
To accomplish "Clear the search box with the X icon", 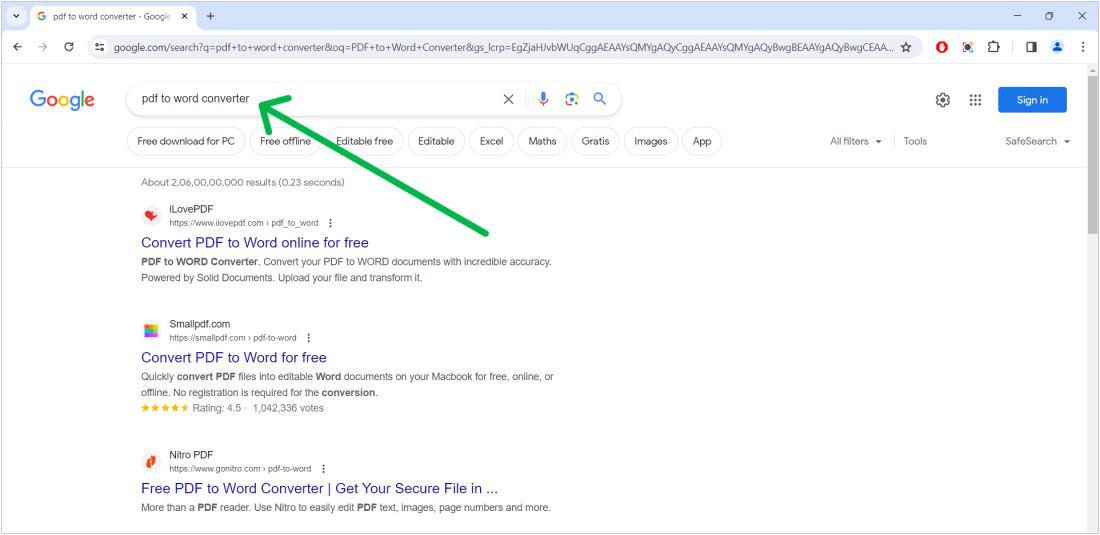I will (509, 100).
